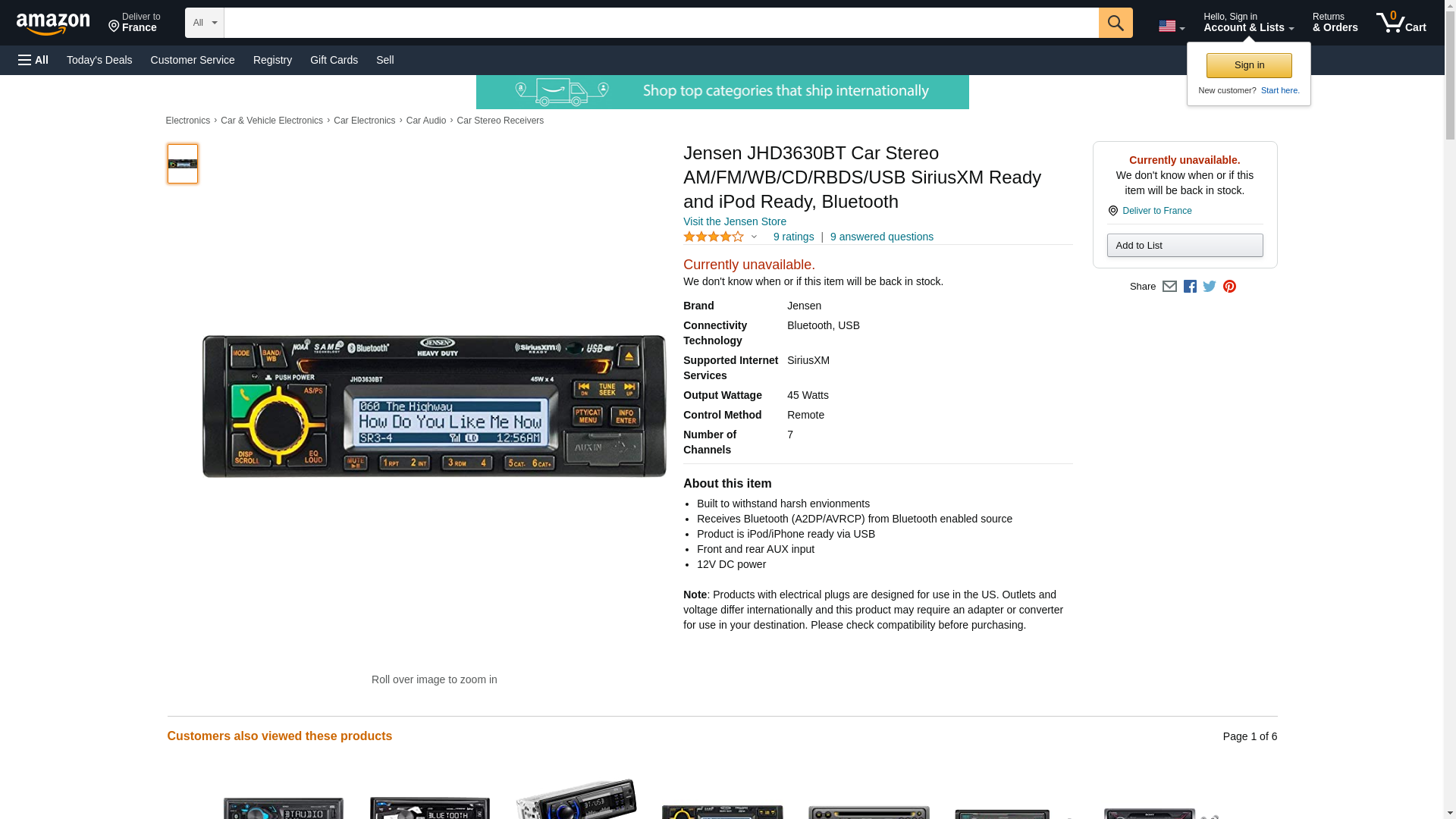Open the shopping cart icon
This screenshot has width=1456, height=819.
1401,23
